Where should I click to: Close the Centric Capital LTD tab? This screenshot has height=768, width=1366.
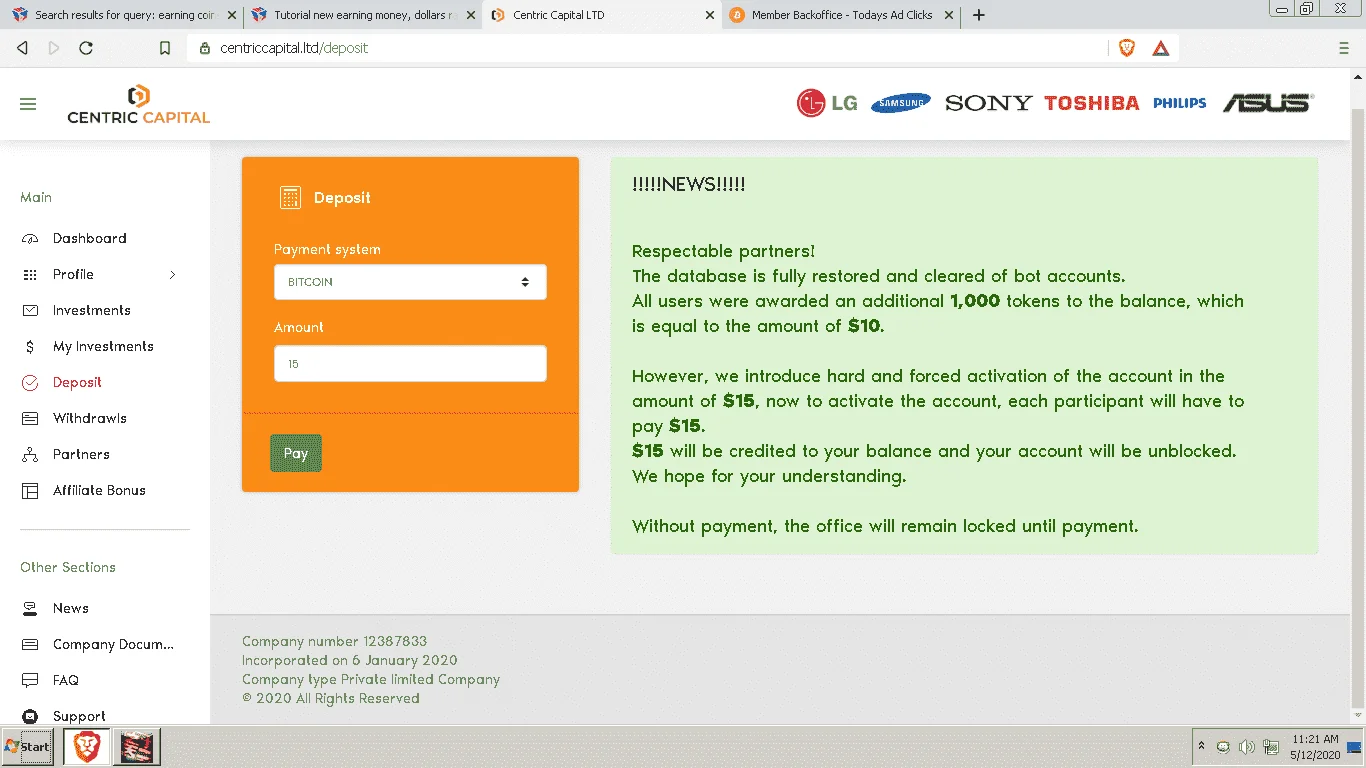[x=710, y=15]
